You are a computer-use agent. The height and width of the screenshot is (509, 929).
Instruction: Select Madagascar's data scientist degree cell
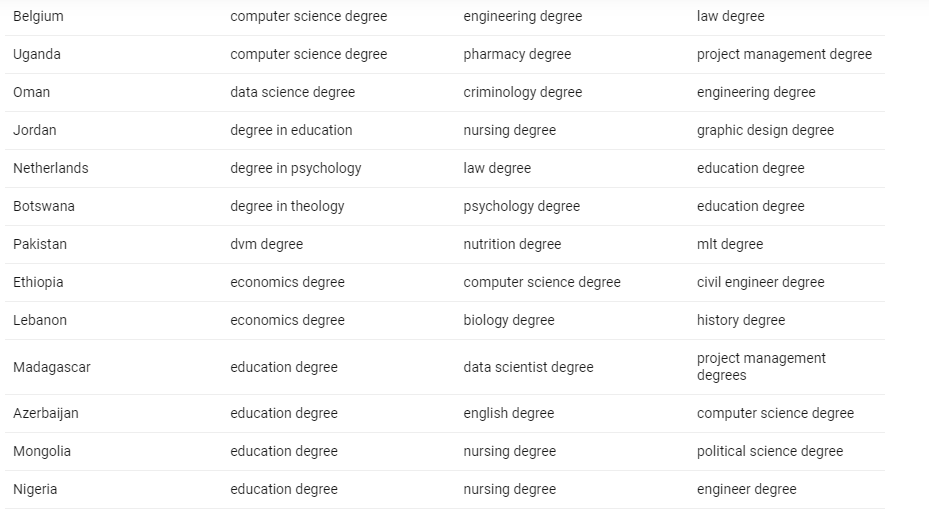pos(528,367)
